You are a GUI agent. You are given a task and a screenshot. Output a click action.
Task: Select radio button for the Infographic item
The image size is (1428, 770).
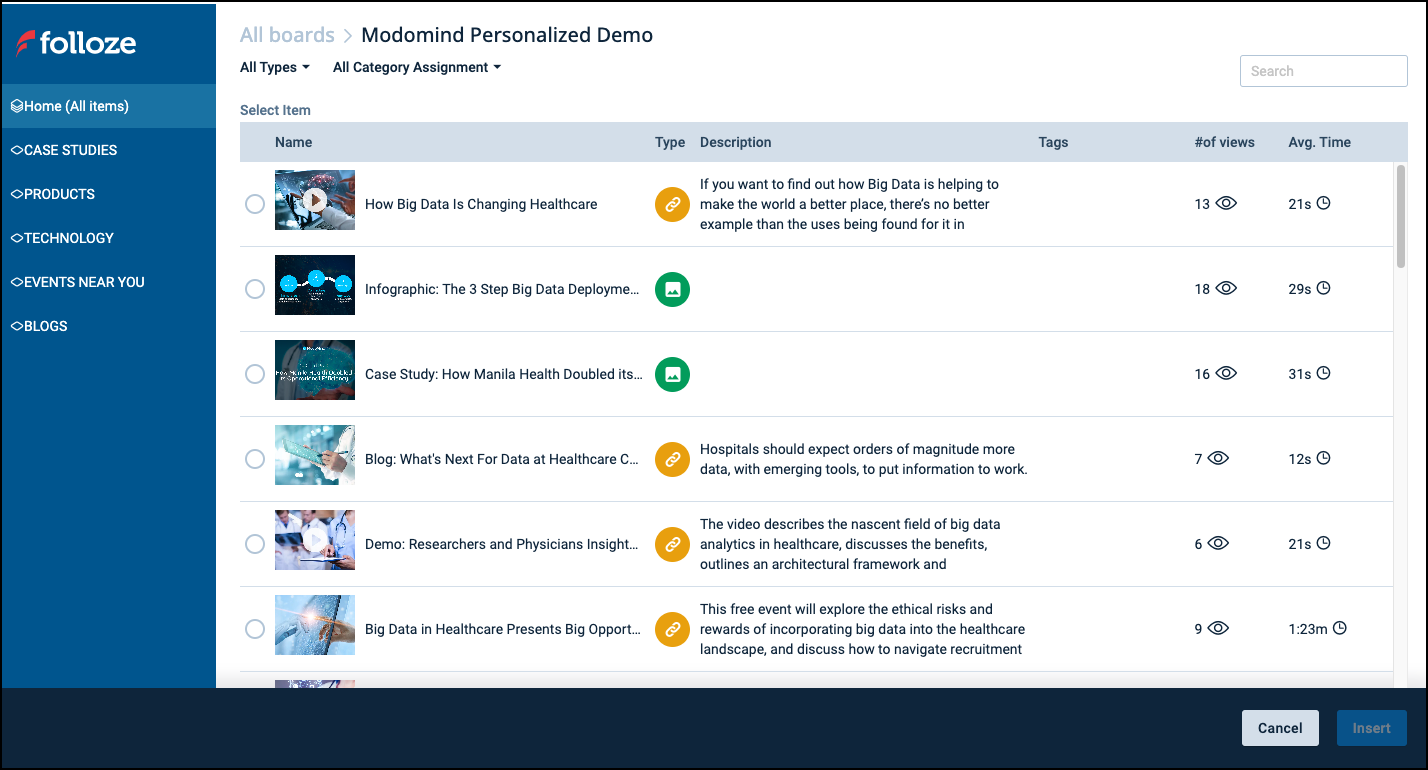[255, 289]
